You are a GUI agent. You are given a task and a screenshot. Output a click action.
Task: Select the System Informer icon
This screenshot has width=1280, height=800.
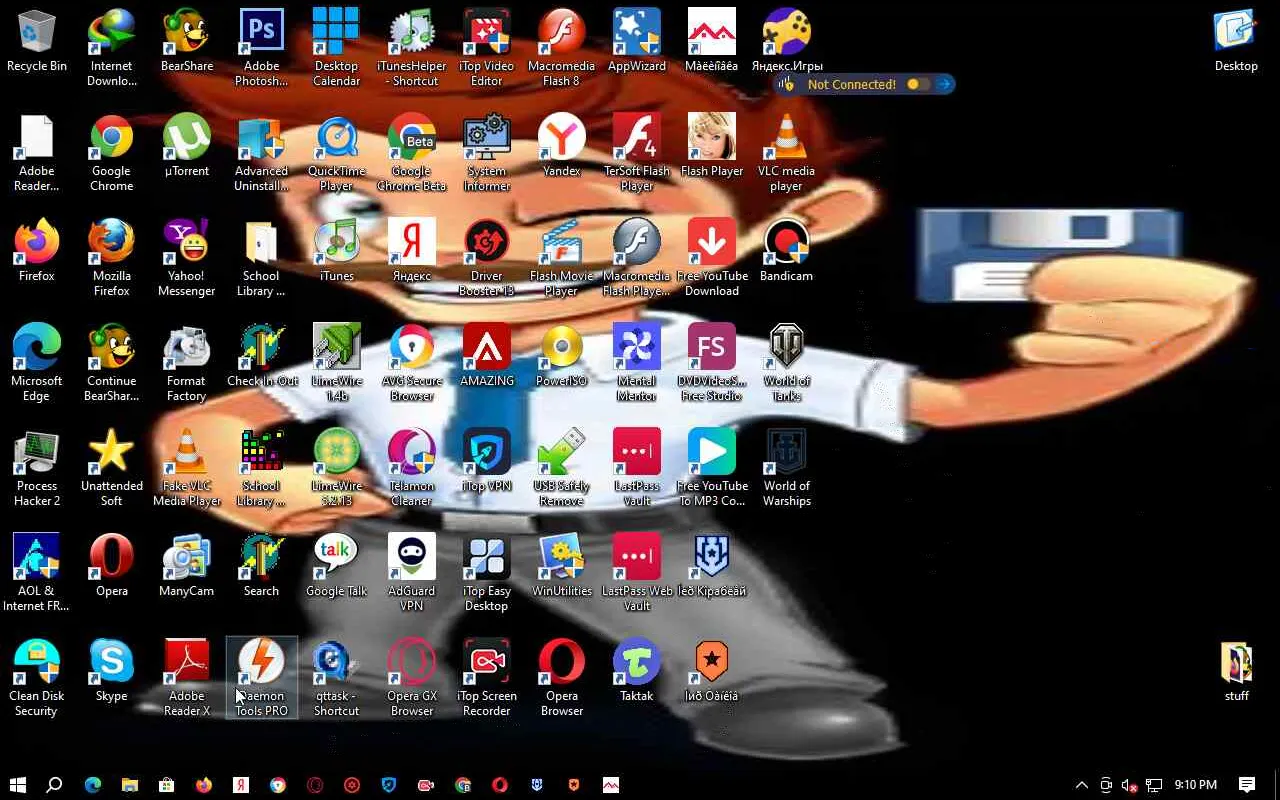487,153
